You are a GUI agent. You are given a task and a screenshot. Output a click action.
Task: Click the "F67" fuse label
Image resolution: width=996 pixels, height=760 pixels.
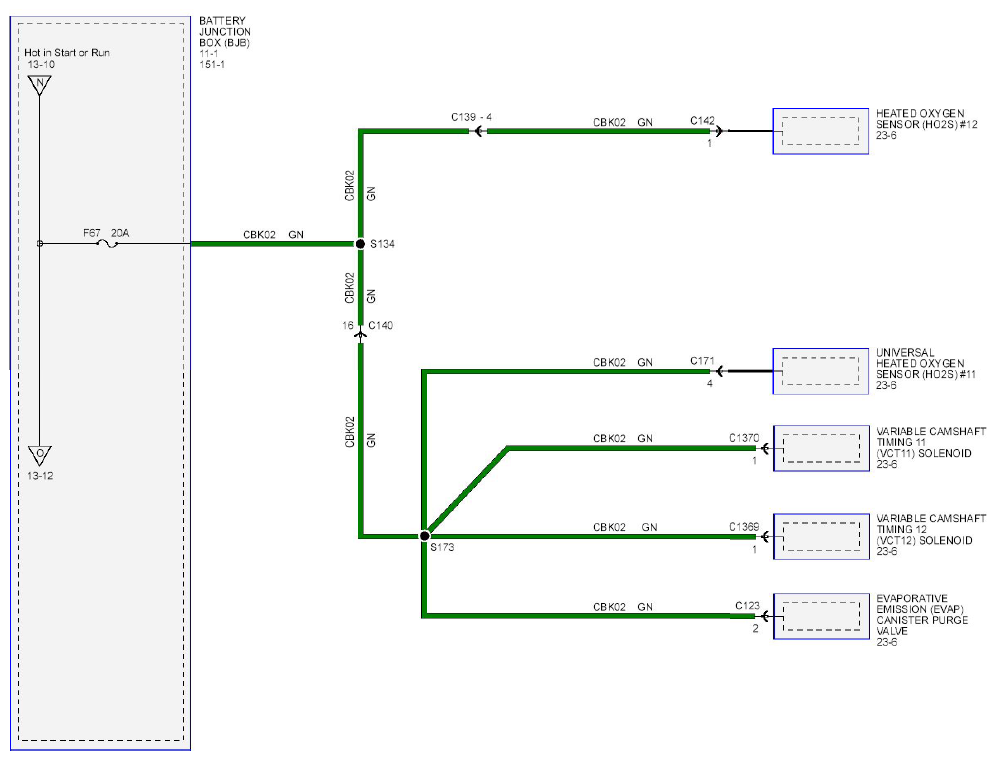(91, 233)
